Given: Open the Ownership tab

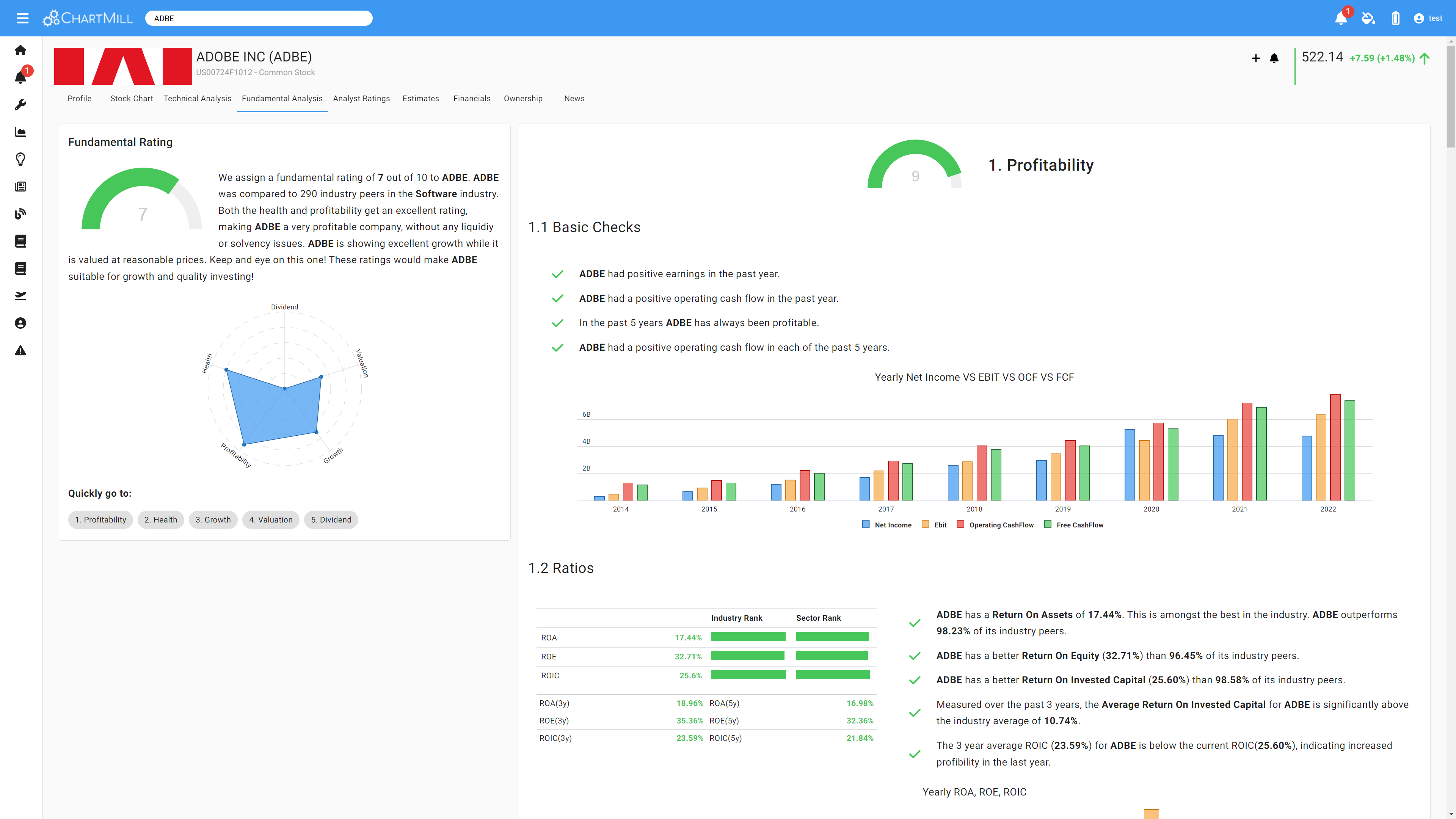Looking at the screenshot, I should 523,98.
